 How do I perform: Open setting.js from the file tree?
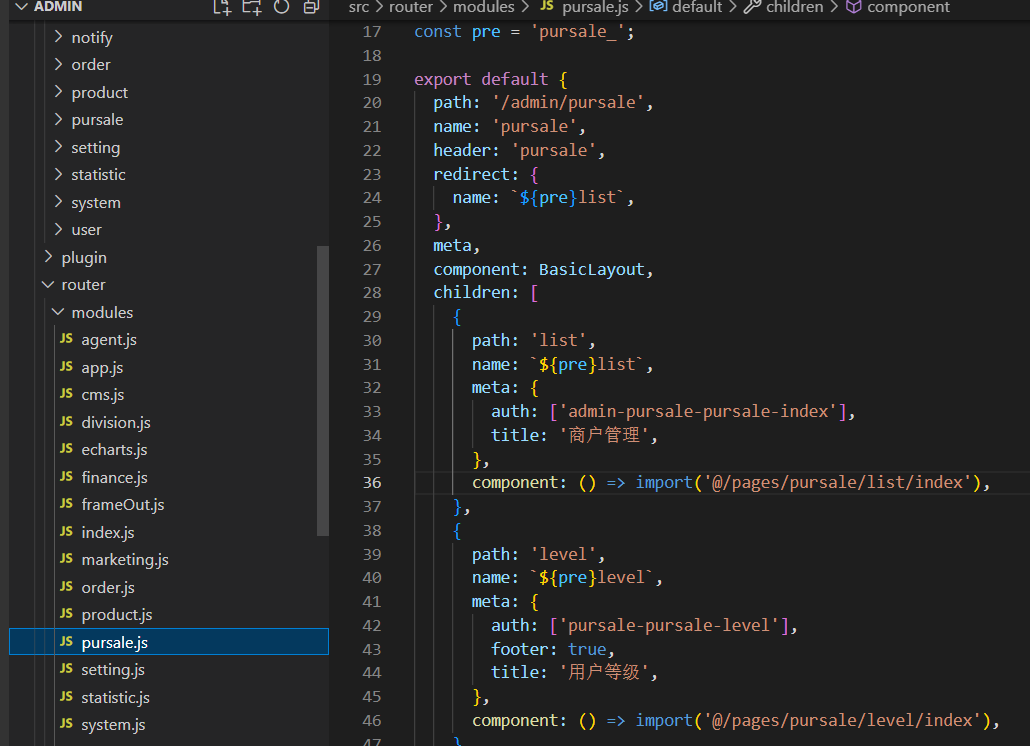(113, 669)
